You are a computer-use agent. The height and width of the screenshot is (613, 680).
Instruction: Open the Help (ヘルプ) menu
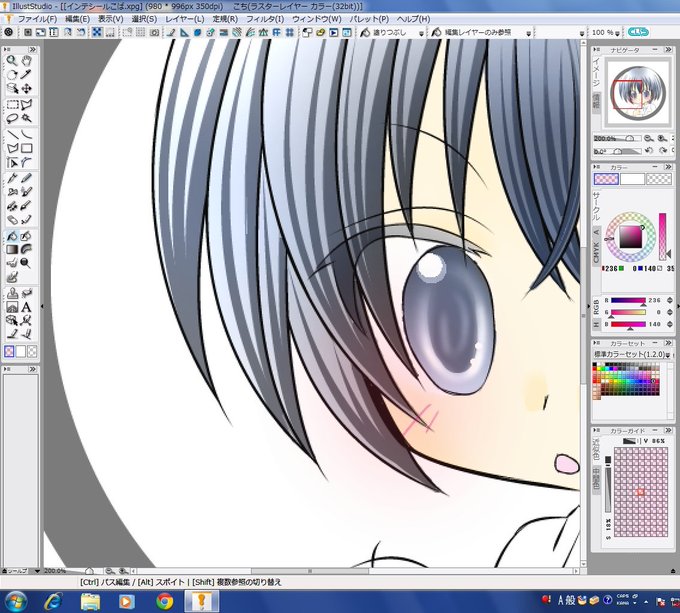click(413, 20)
